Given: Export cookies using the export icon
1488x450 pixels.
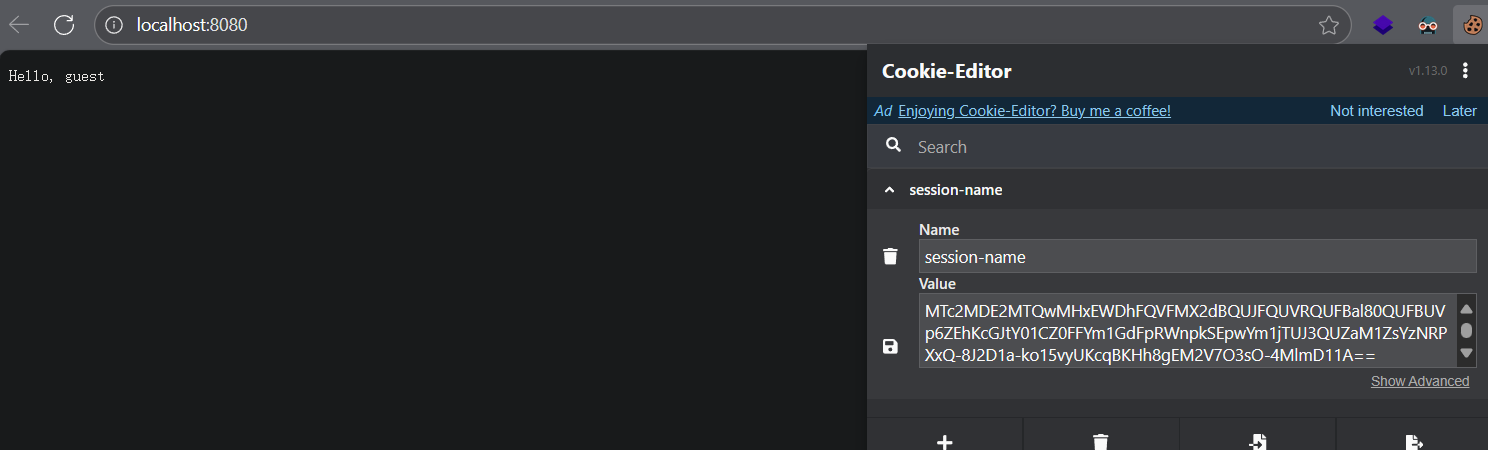Looking at the screenshot, I should (1413, 441).
